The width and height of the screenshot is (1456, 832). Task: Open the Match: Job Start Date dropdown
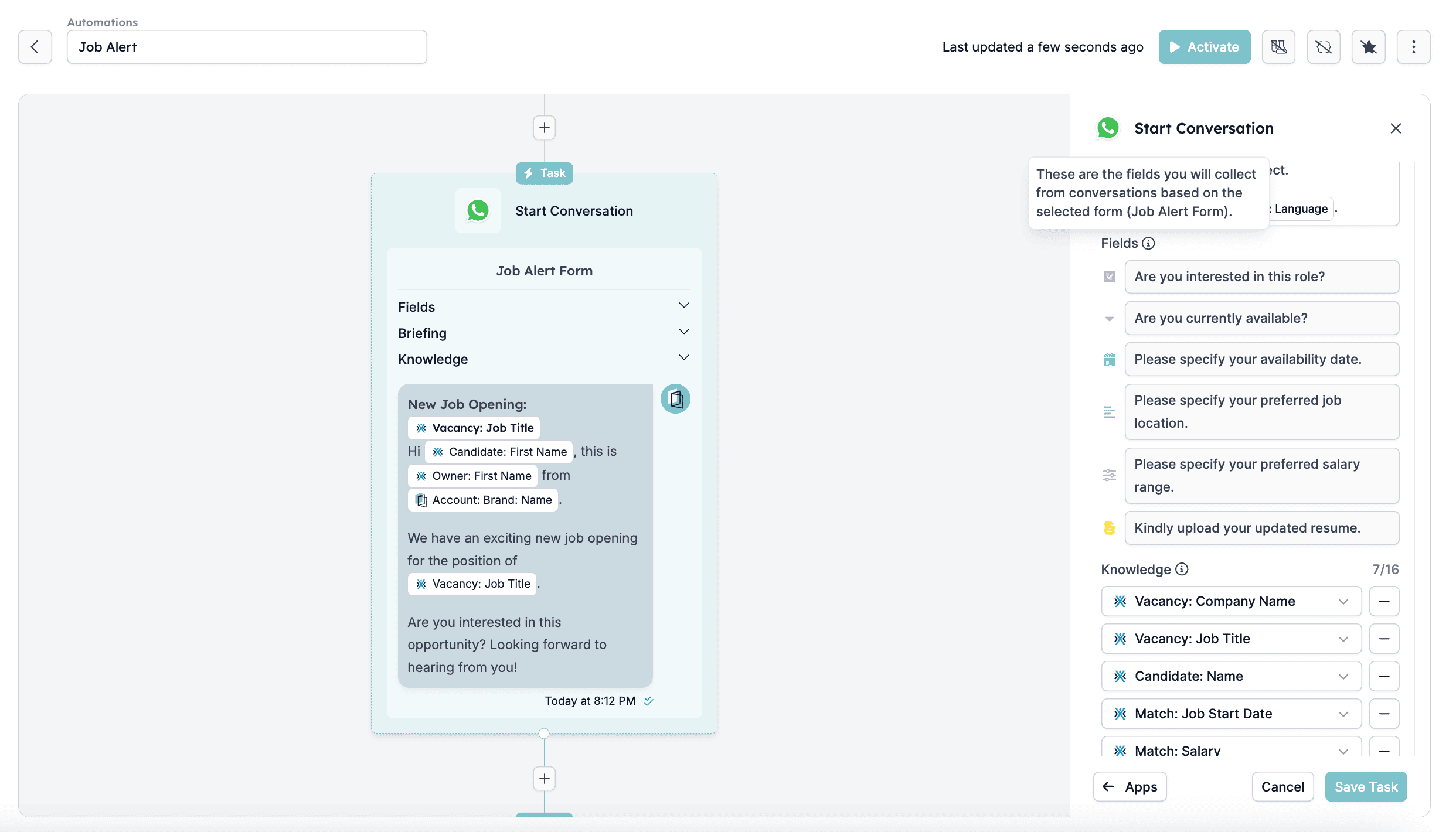[x=1231, y=714]
